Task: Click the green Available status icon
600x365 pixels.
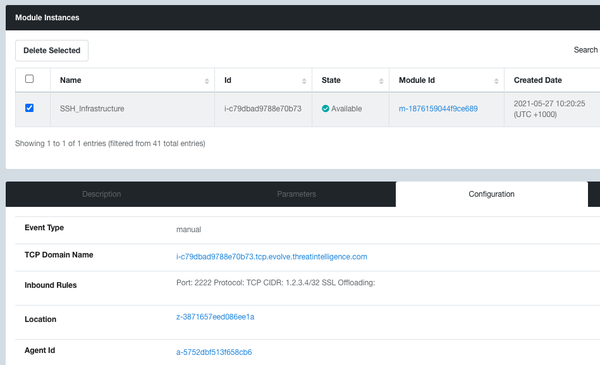Action: point(325,109)
